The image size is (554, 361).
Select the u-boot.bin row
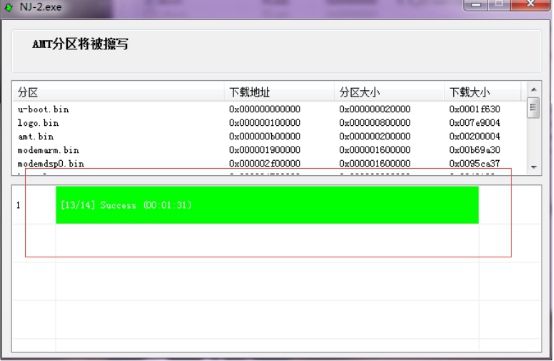(270, 109)
